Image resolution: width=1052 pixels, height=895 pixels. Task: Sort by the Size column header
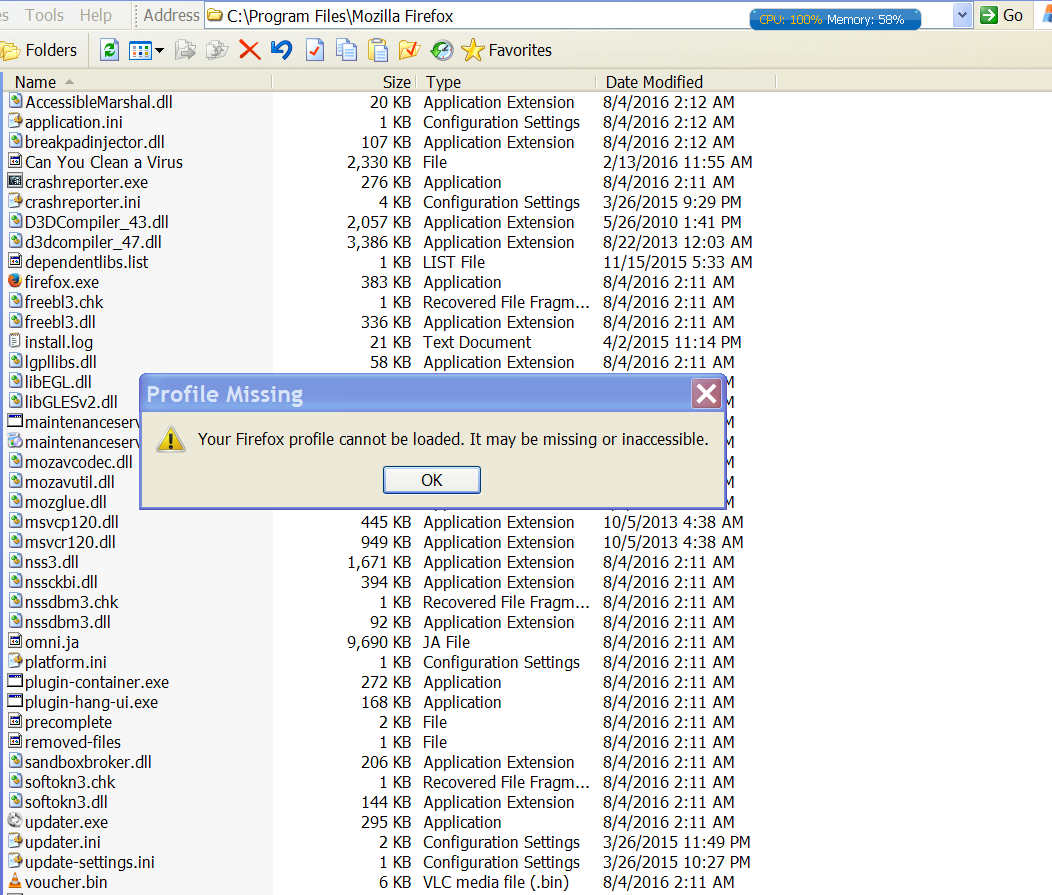click(344, 82)
